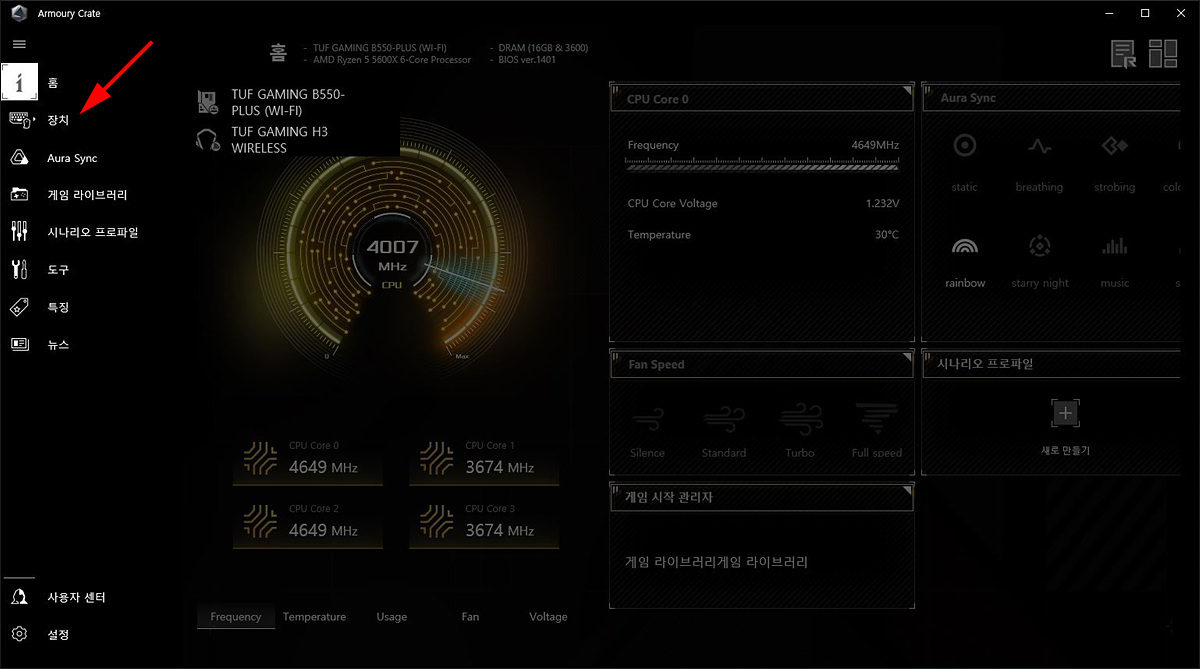Image resolution: width=1200 pixels, height=669 pixels.
Task: Click the 4649MHz Frequency value
Action: click(875, 146)
